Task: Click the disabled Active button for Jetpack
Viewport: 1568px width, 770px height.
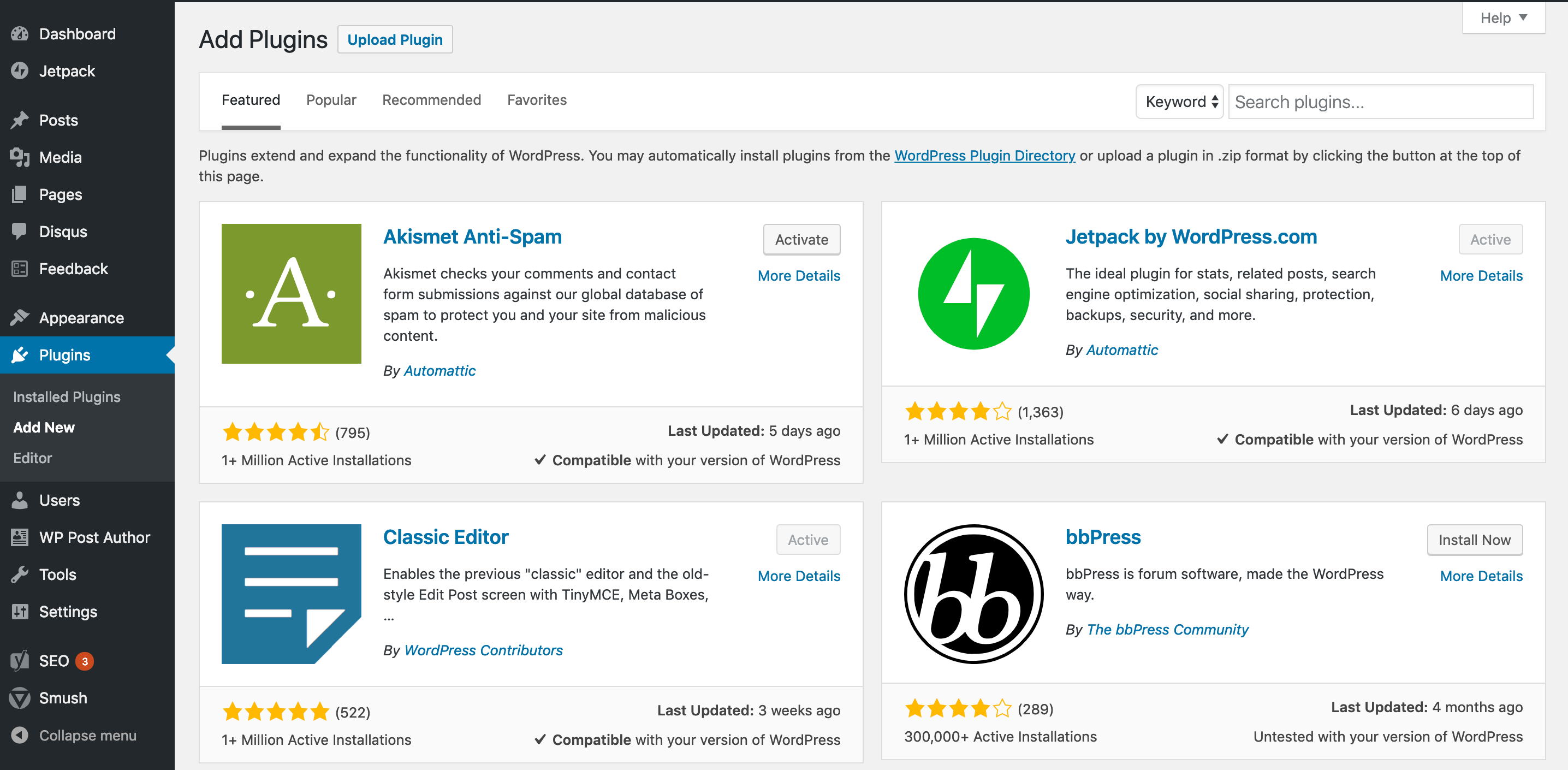Action: [x=1490, y=239]
